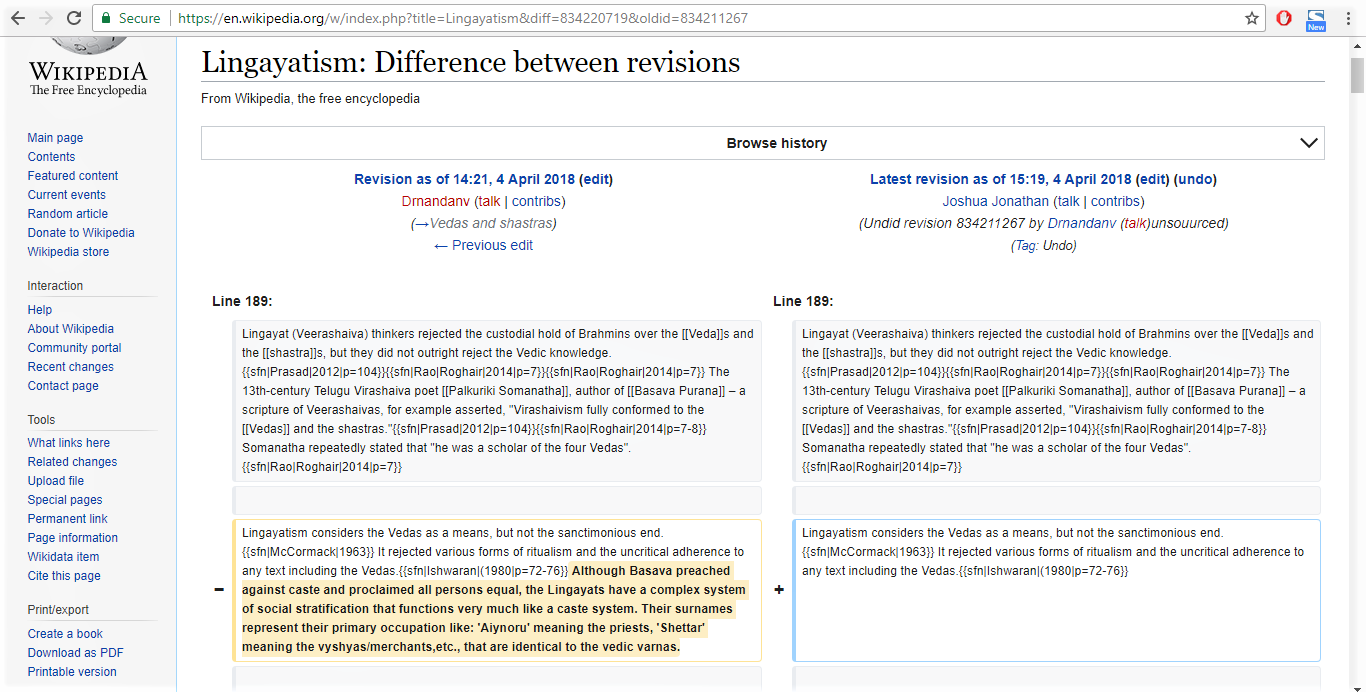1366x692 pixels.
Task: Click the browser forward arrow
Action: tap(46, 18)
